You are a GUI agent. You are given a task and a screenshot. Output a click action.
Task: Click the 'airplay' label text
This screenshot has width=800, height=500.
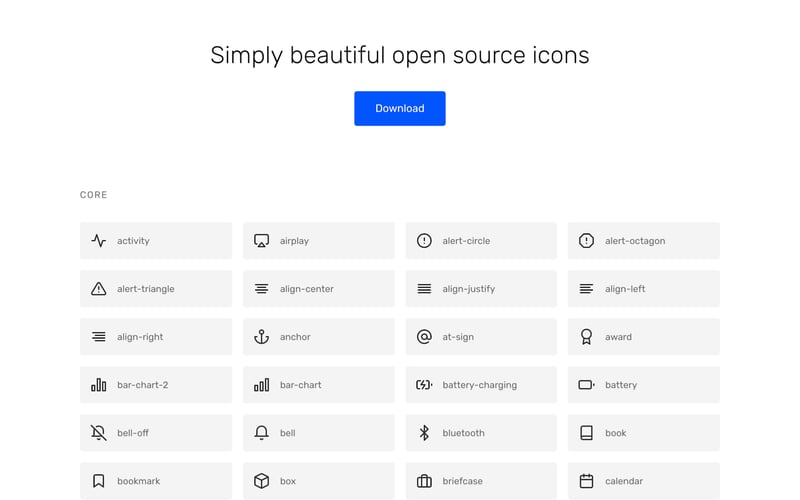(x=294, y=241)
